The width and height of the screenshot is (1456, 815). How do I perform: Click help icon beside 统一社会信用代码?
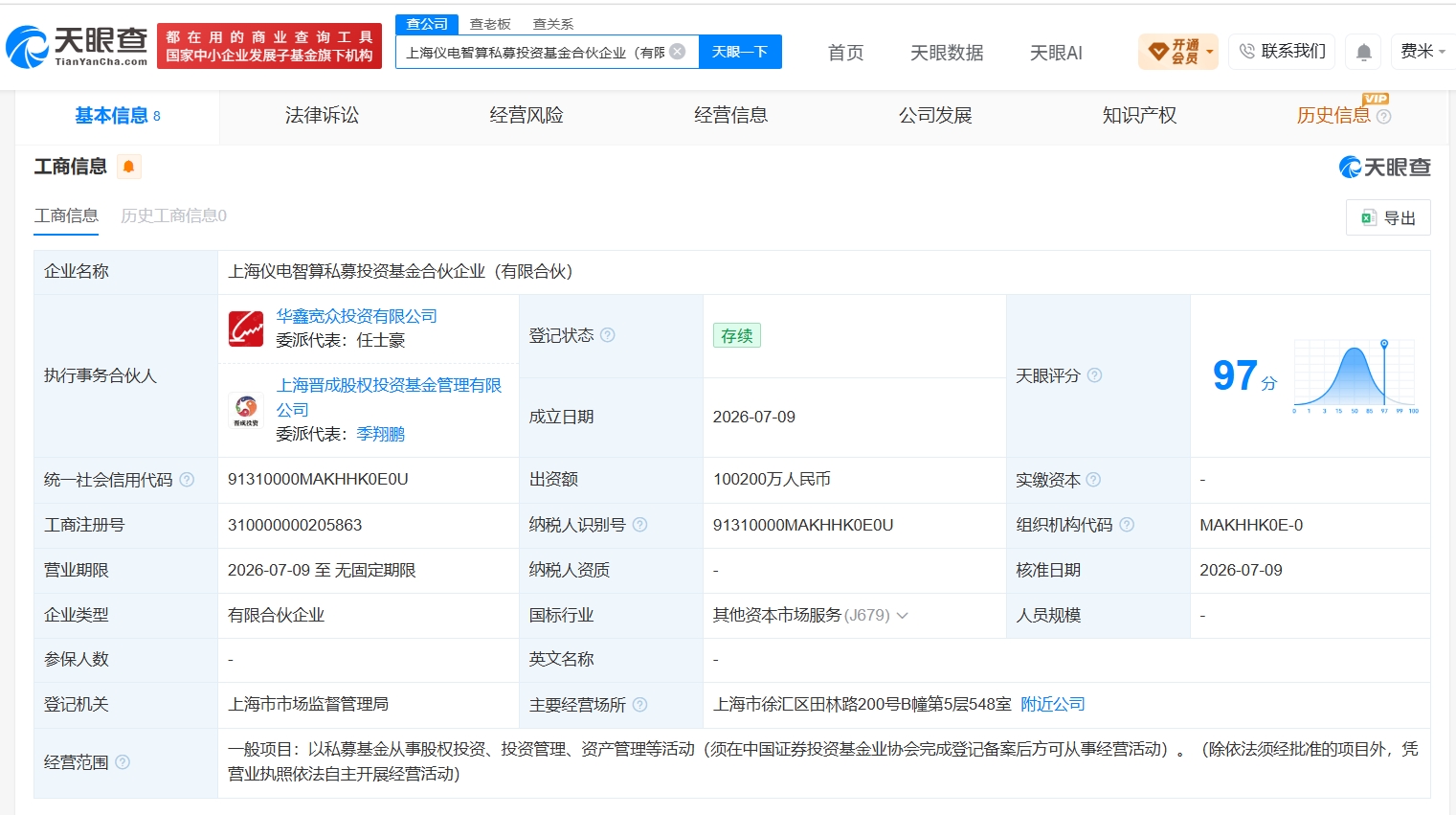[x=187, y=480]
